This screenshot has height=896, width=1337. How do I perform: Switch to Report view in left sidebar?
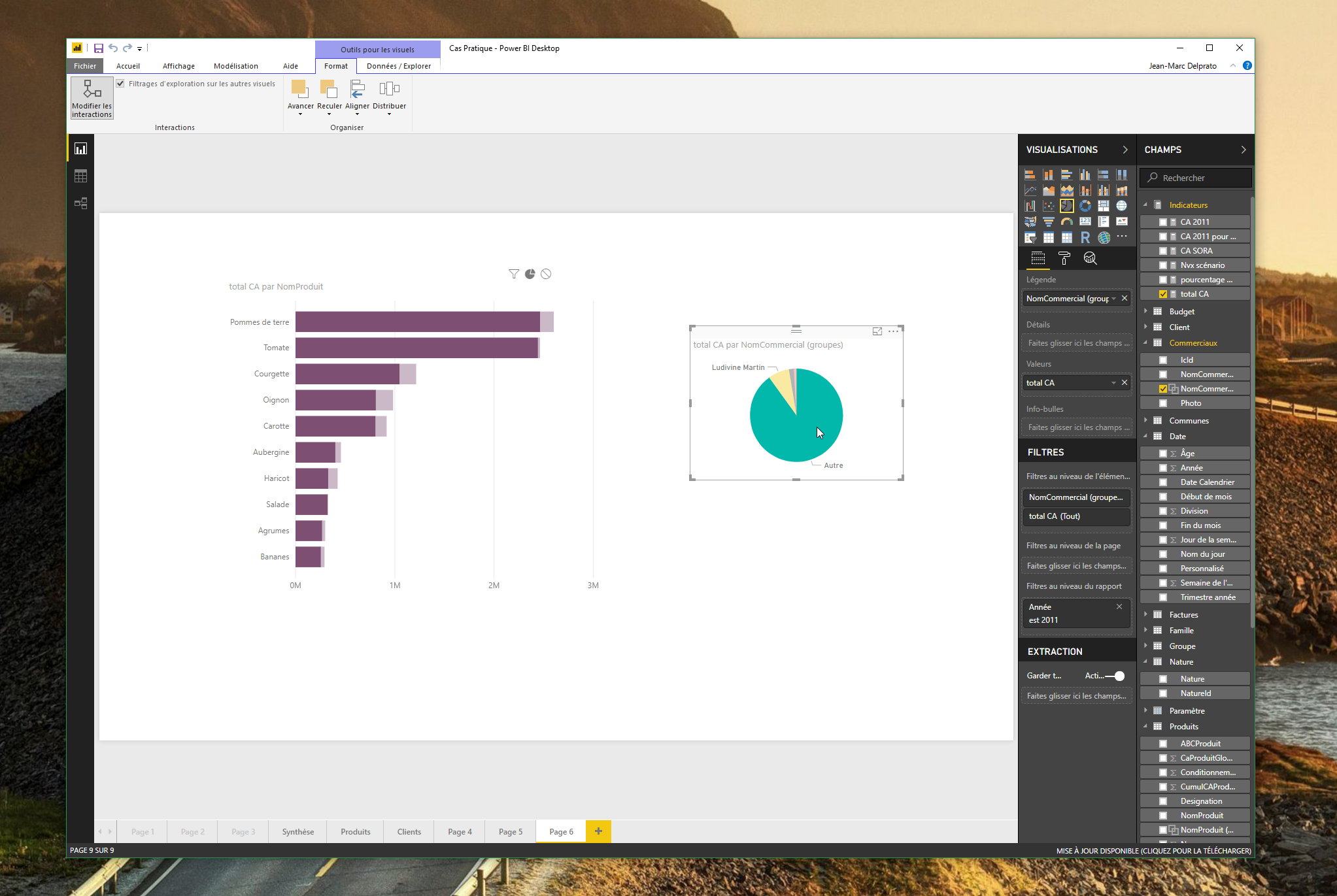80,149
